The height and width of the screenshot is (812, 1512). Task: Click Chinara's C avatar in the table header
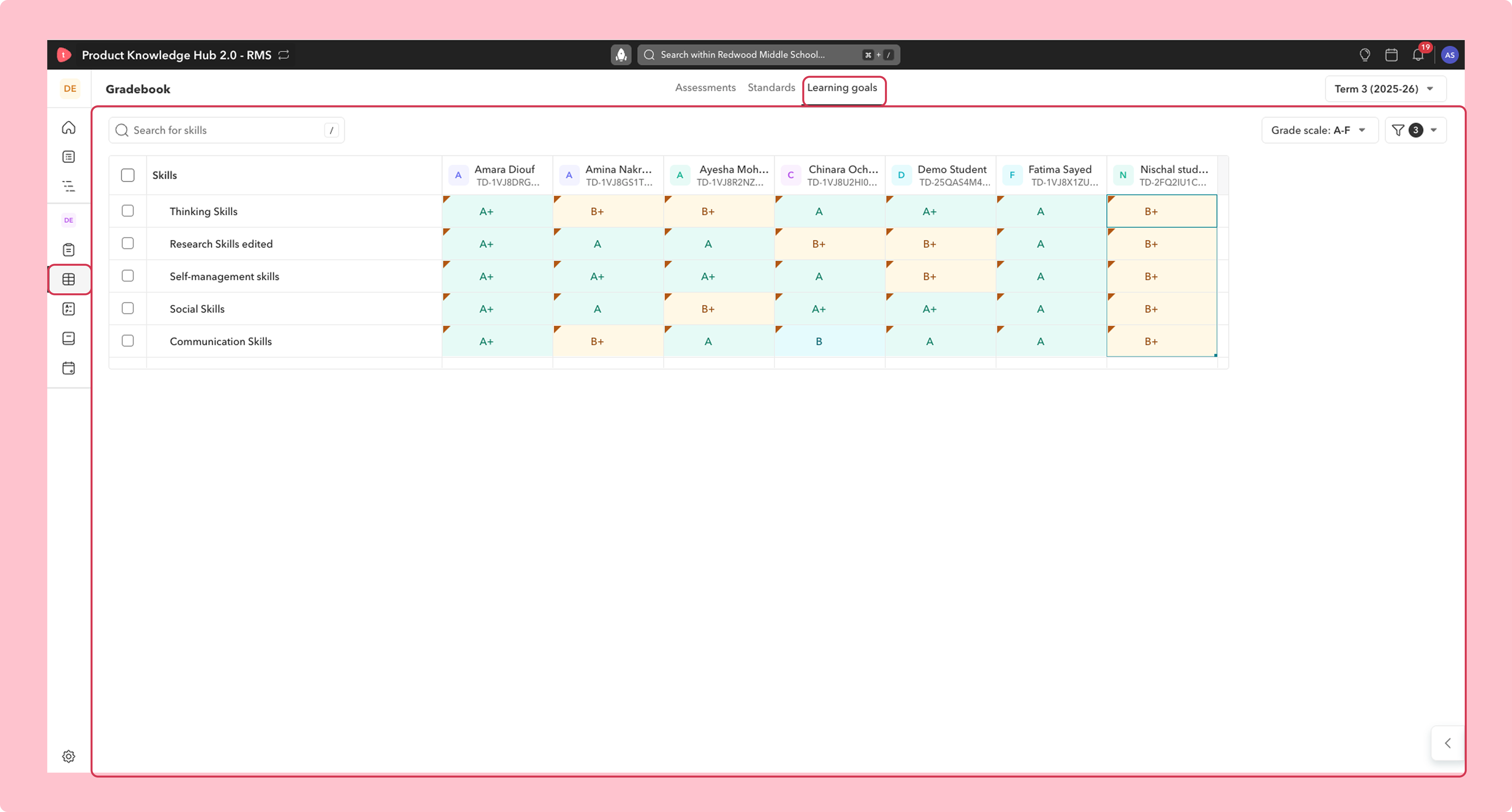point(791,175)
